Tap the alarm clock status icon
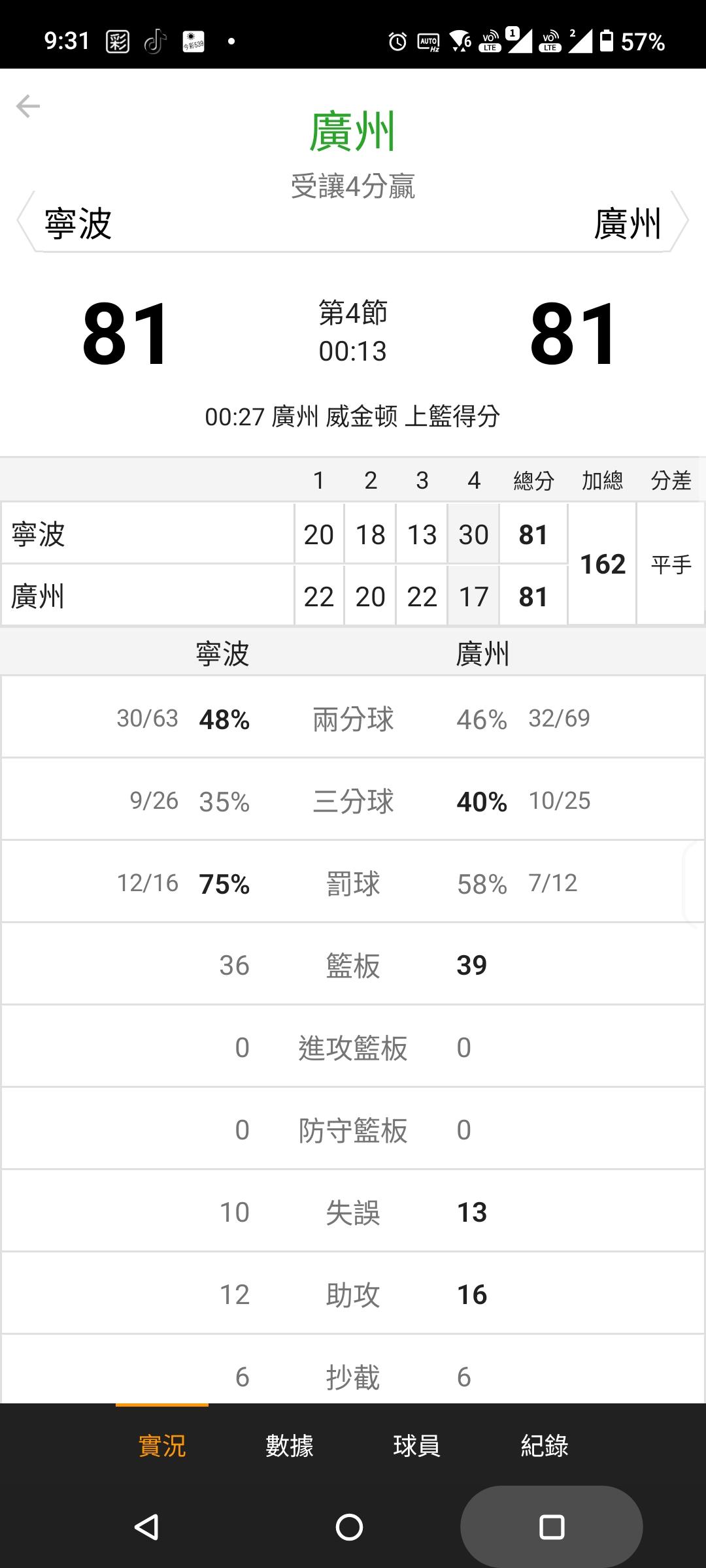706x1568 pixels. 397,42
